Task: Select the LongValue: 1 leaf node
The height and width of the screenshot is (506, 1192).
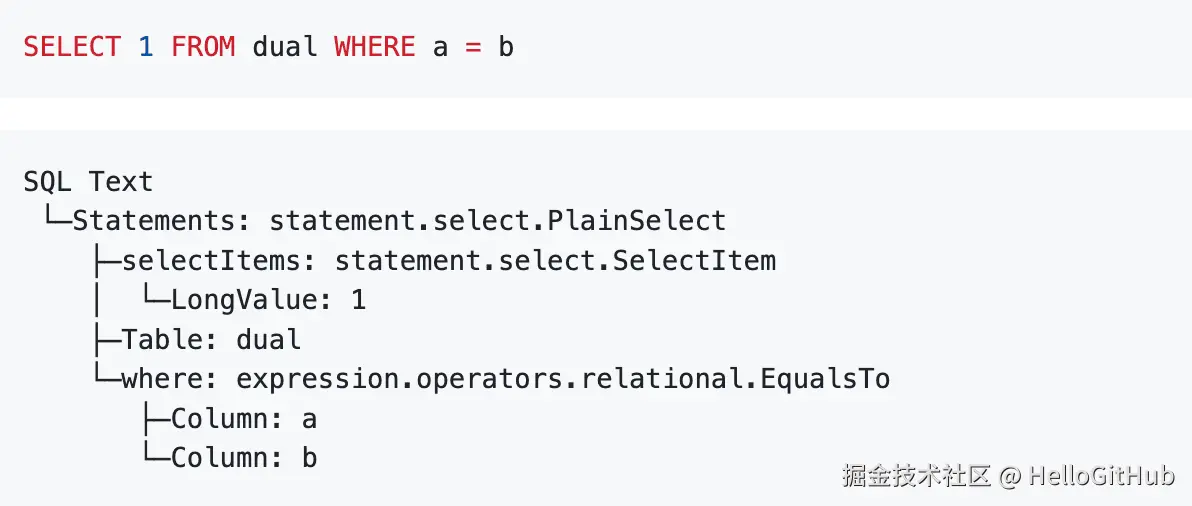Action: 268,300
